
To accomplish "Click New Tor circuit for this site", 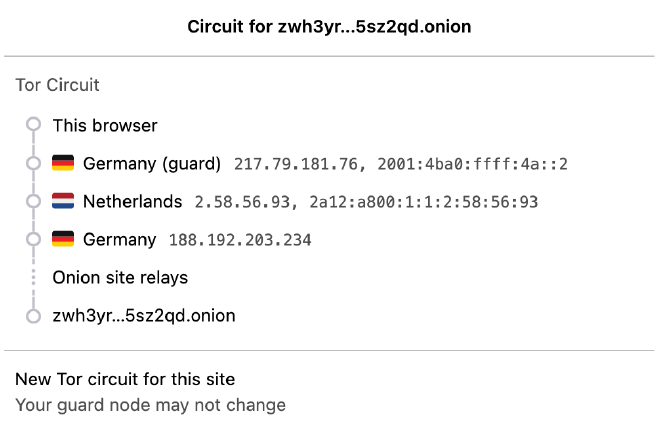I will [x=125, y=379].
